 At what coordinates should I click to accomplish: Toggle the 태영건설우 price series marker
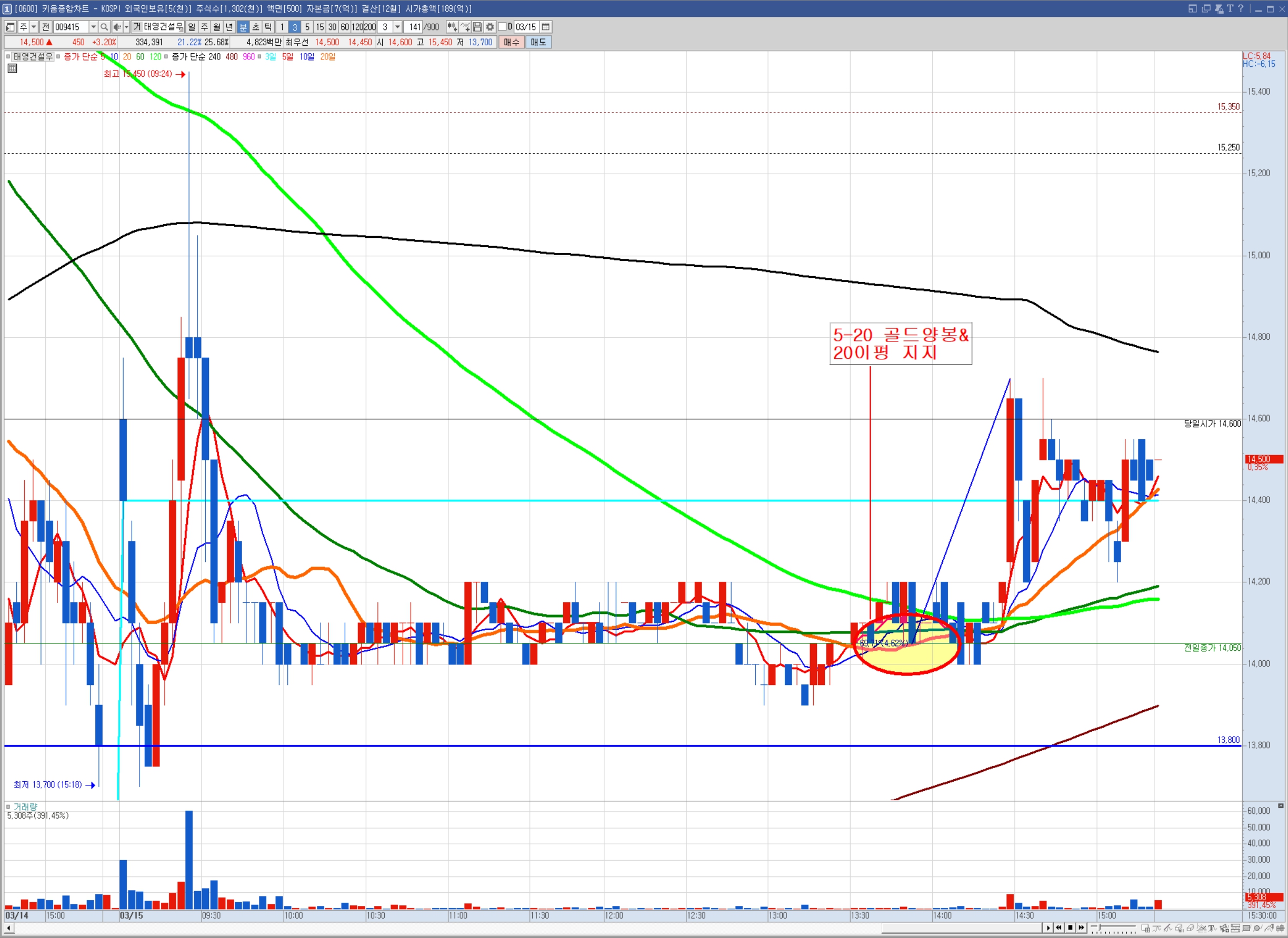8,56
